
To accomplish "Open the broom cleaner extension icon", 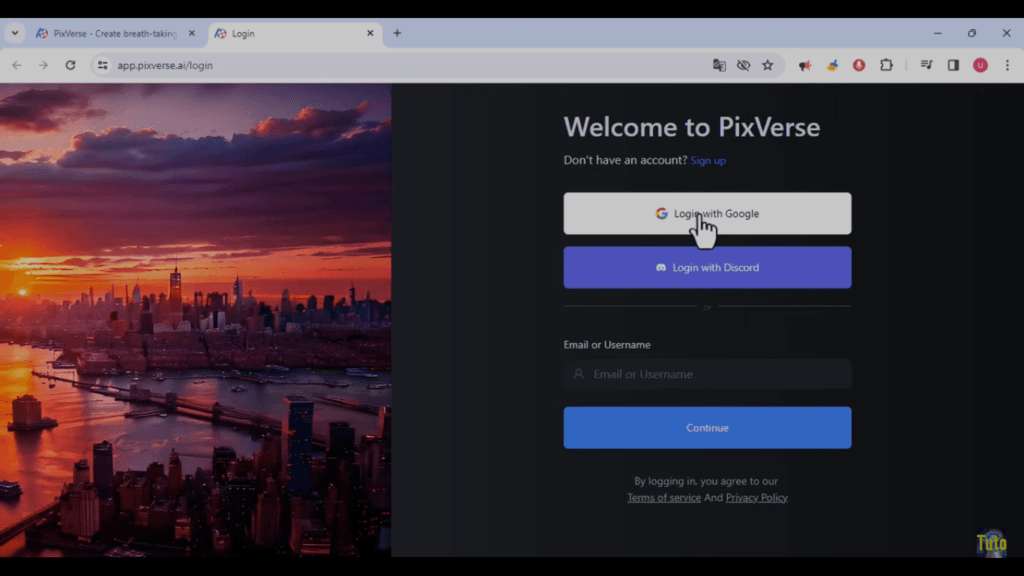I will [x=832, y=64].
